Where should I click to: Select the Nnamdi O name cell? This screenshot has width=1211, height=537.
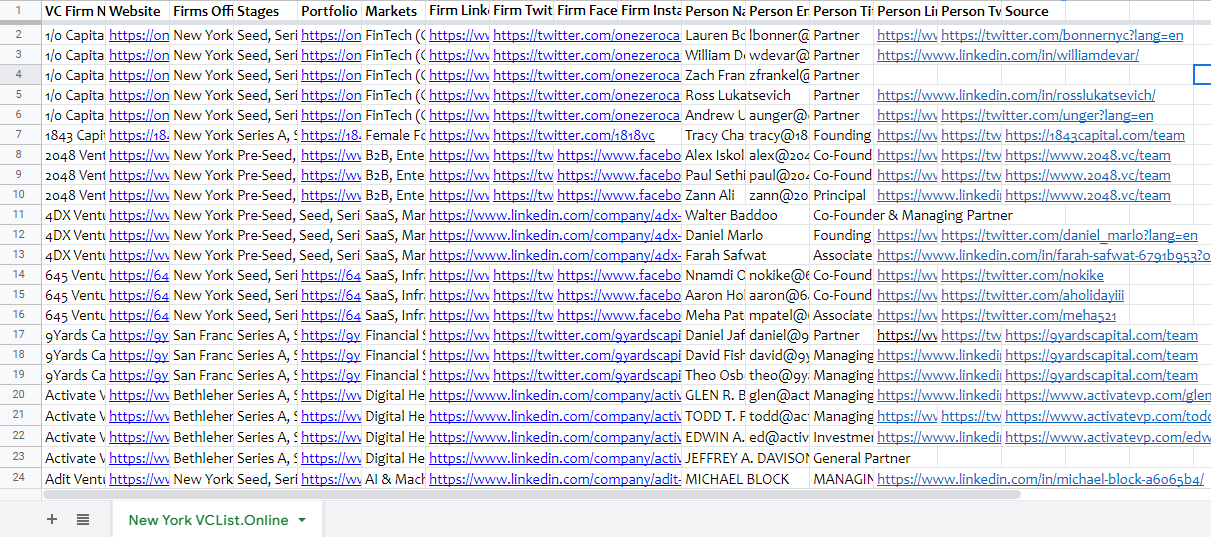(714, 275)
